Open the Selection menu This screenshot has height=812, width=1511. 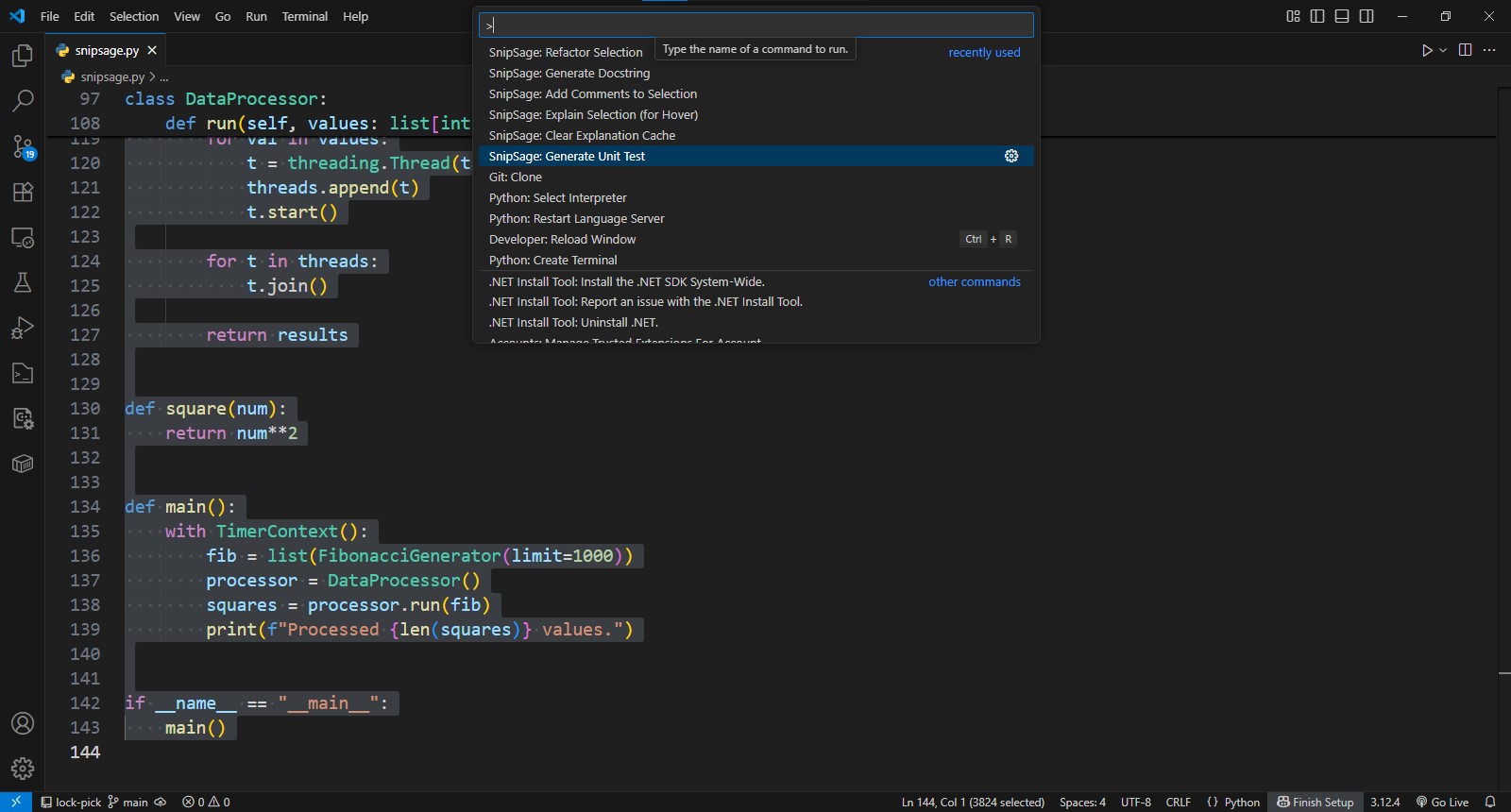[134, 16]
